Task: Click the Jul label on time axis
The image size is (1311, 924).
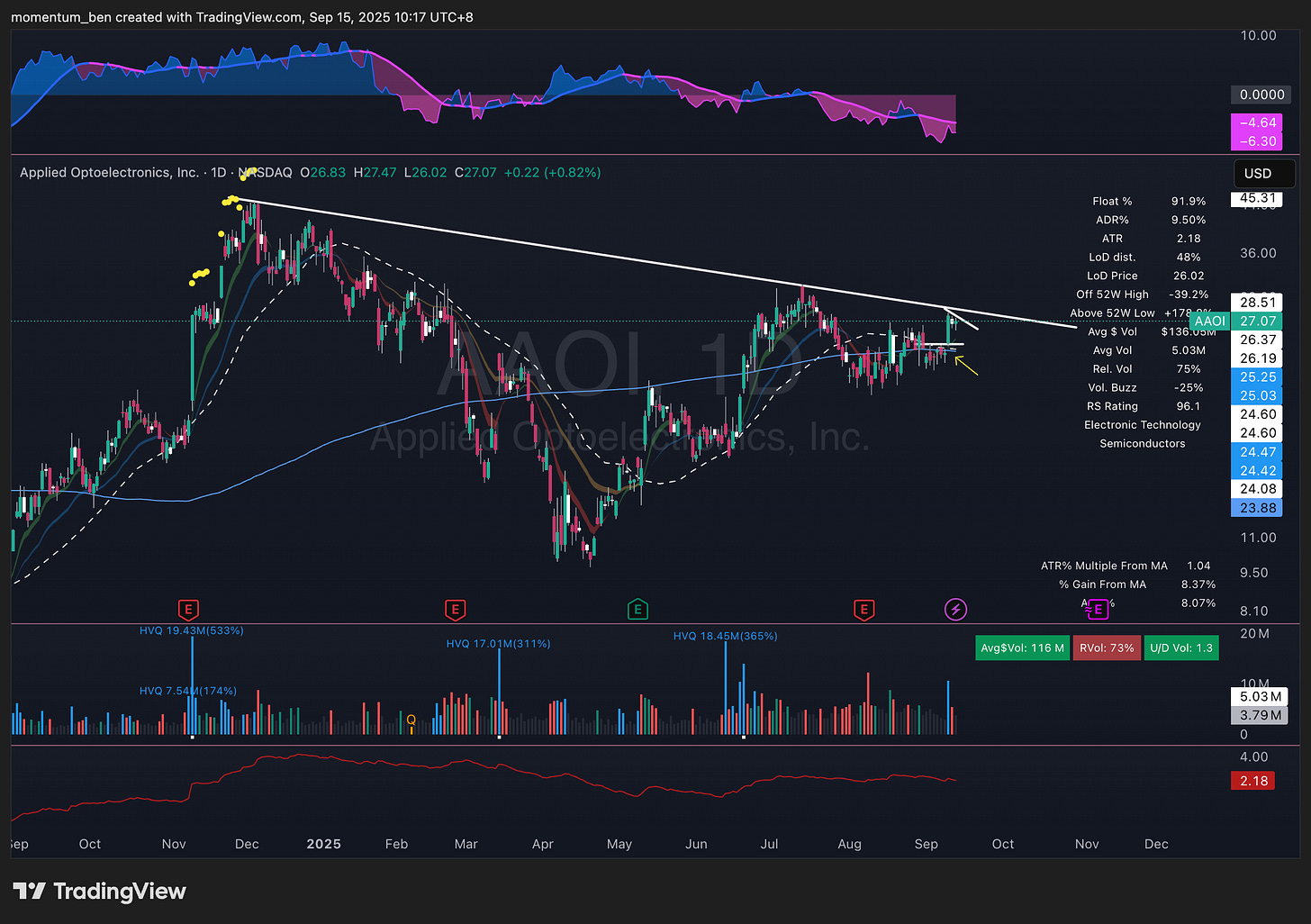Action: tap(770, 844)
